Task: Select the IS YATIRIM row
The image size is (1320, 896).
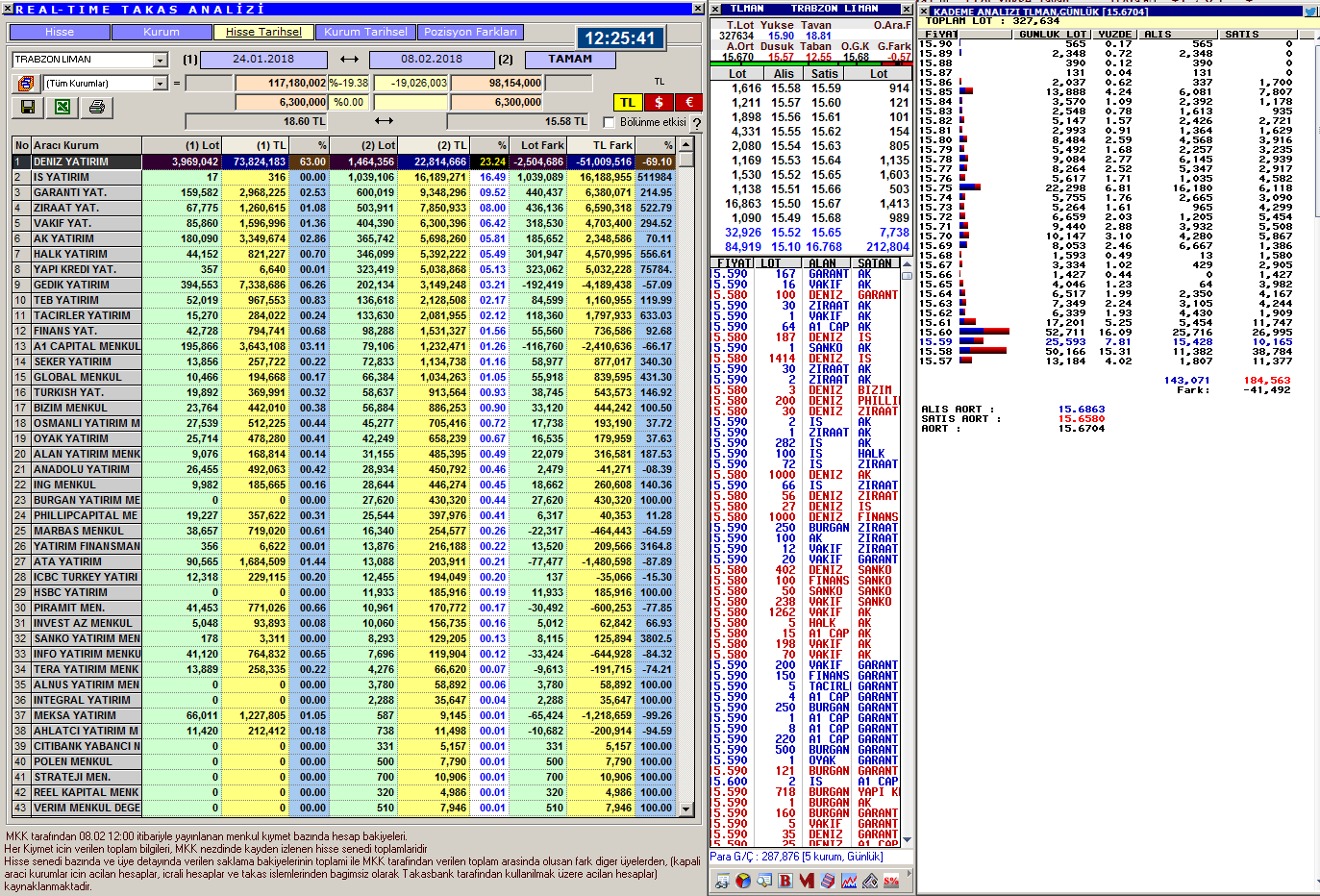Action: click(345, 177)
